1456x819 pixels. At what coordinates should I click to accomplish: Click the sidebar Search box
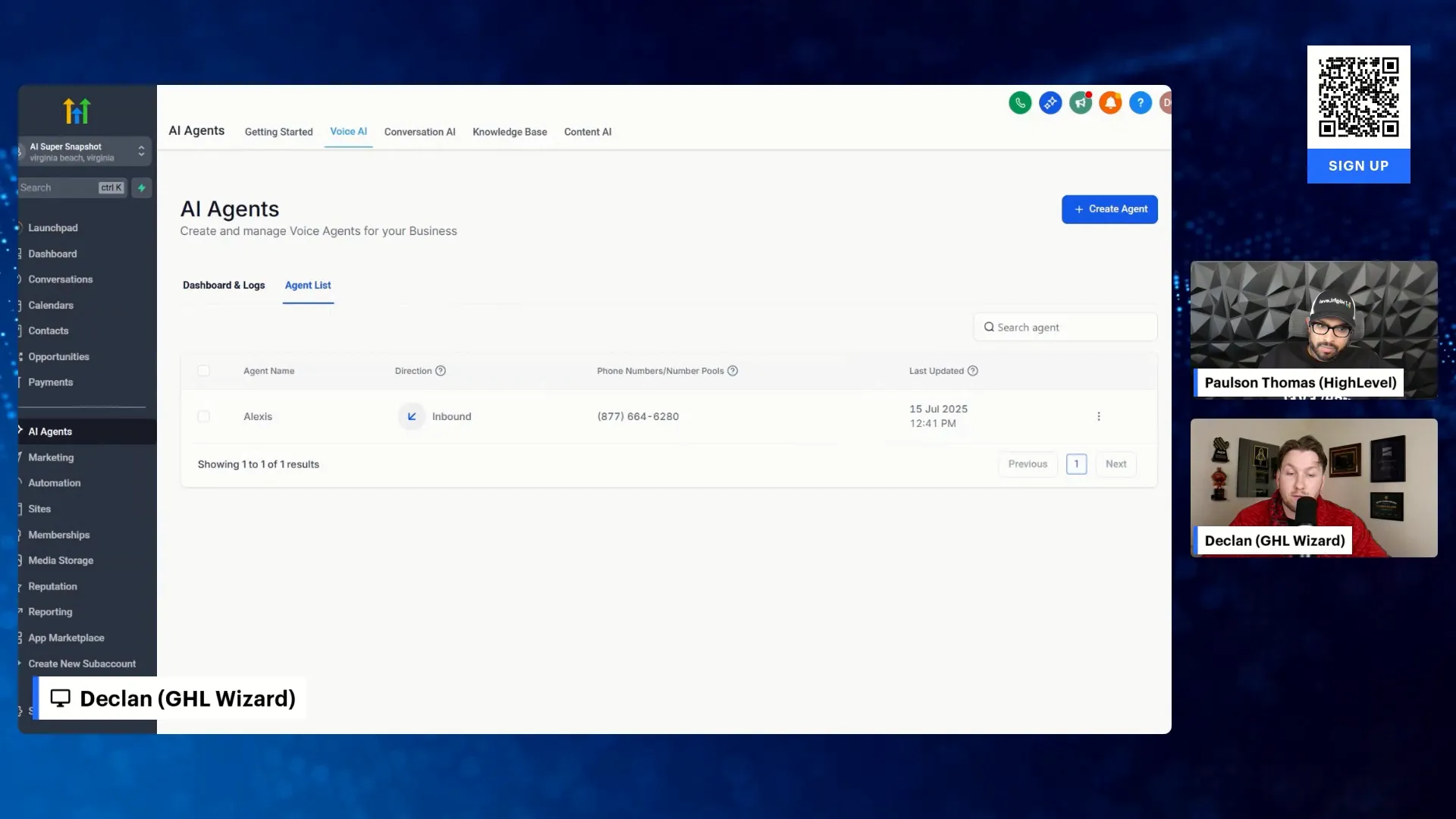click(x=72, y=188)
